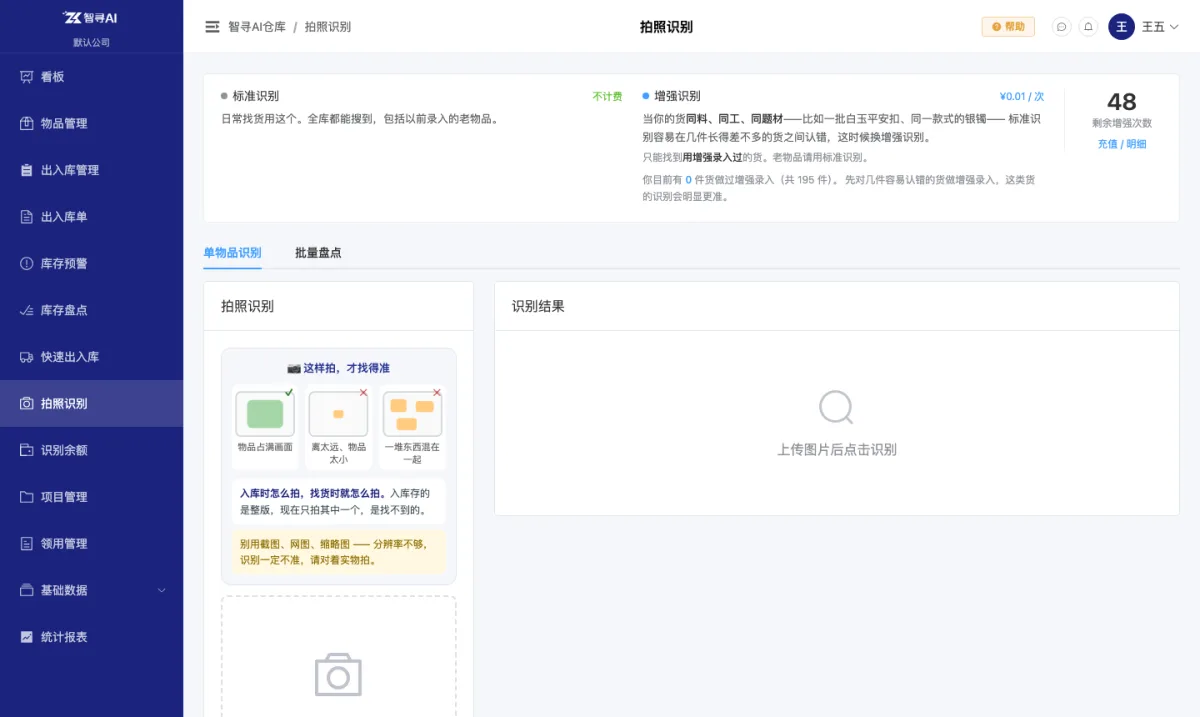The width and height of the screenshot is (1200, 717).
Task: Open the 出入库管理 clipboard icon
Action: (x=27, y=170)
